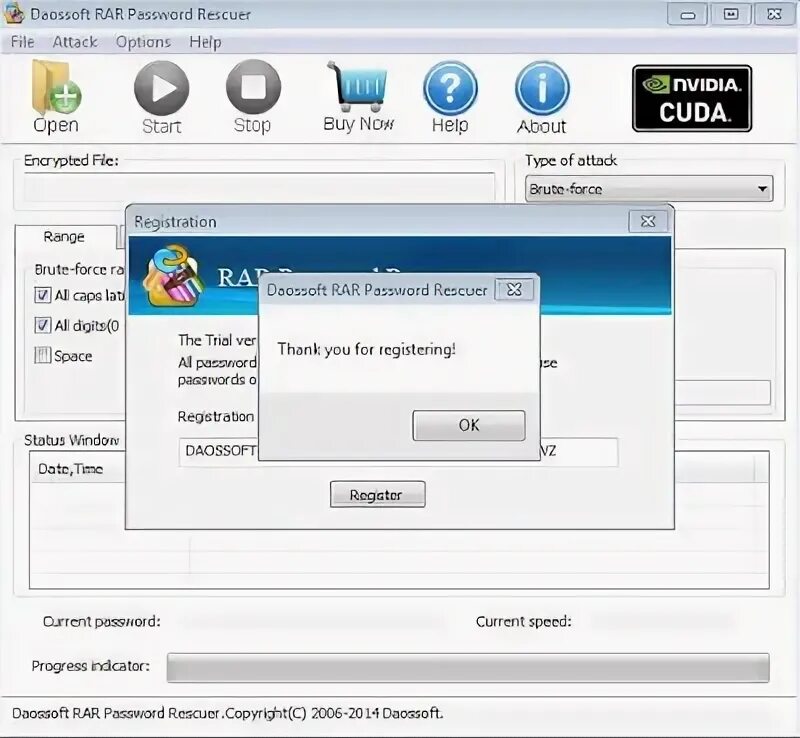Image resolution: width=800 pixels, height=738 pixels.
Task: Click the 'Current password:' label
Action: pyautogui.click(x=102, y=622)
